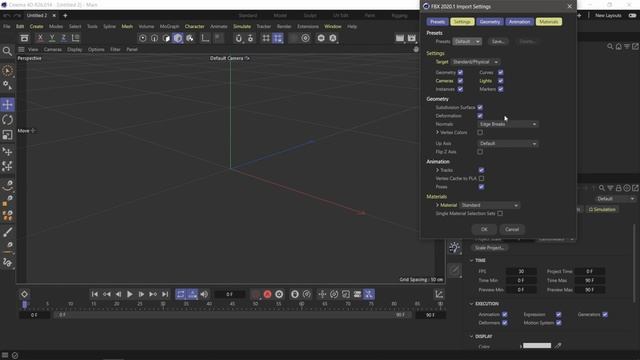Toggle the X axis lock icon
The height and width of the screenshot is (360, 640).
40,38
